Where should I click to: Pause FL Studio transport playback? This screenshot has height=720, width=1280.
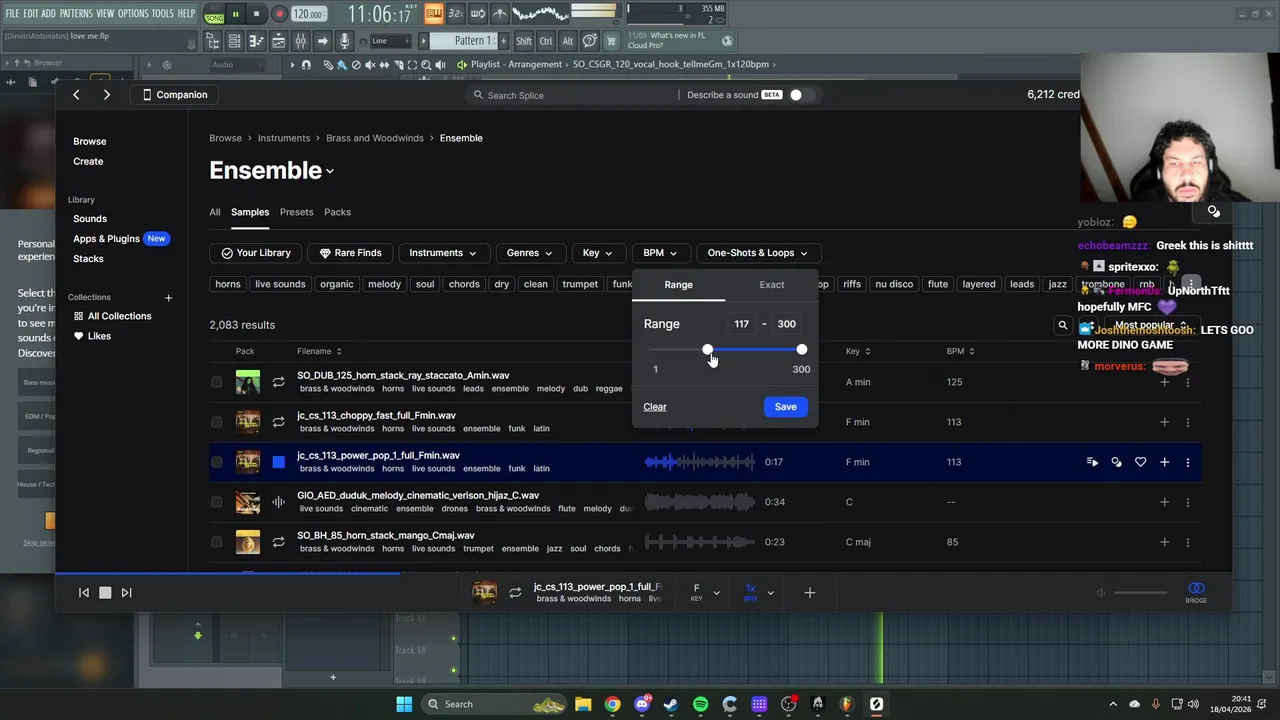(235, 14)
